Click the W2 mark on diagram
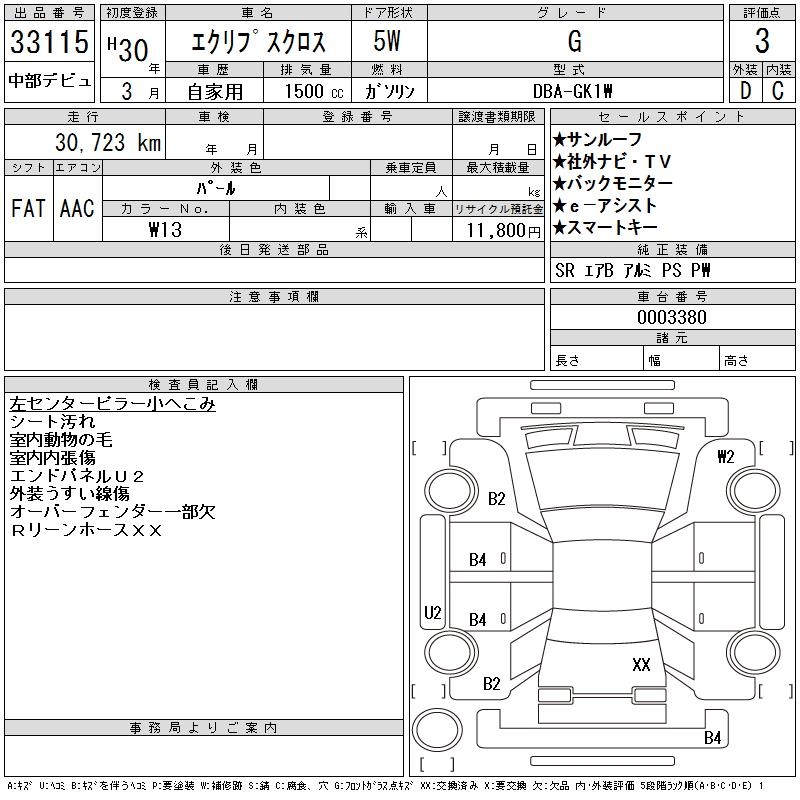 (x=726, y=457)
